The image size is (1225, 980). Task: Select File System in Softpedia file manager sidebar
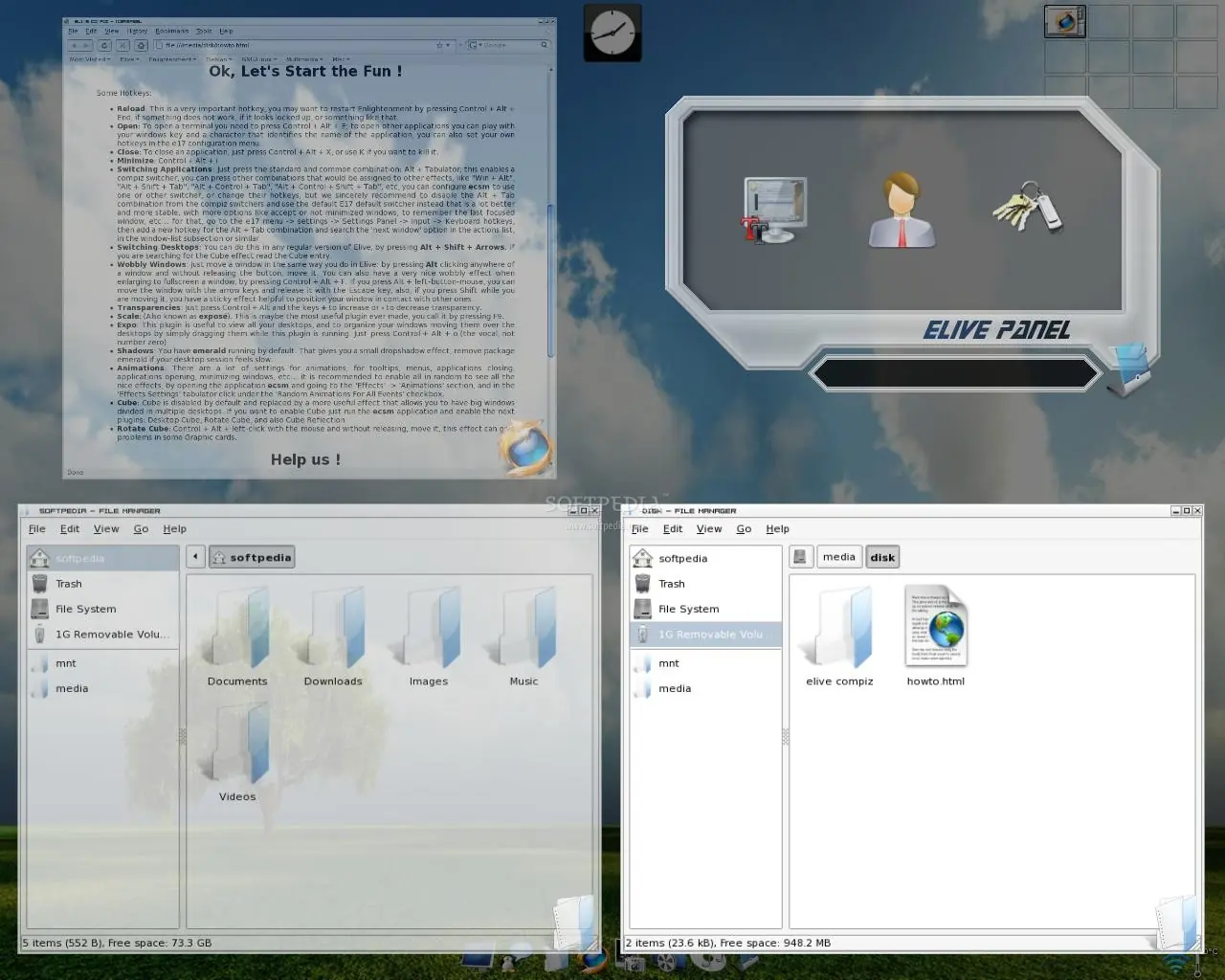(102, 609)
